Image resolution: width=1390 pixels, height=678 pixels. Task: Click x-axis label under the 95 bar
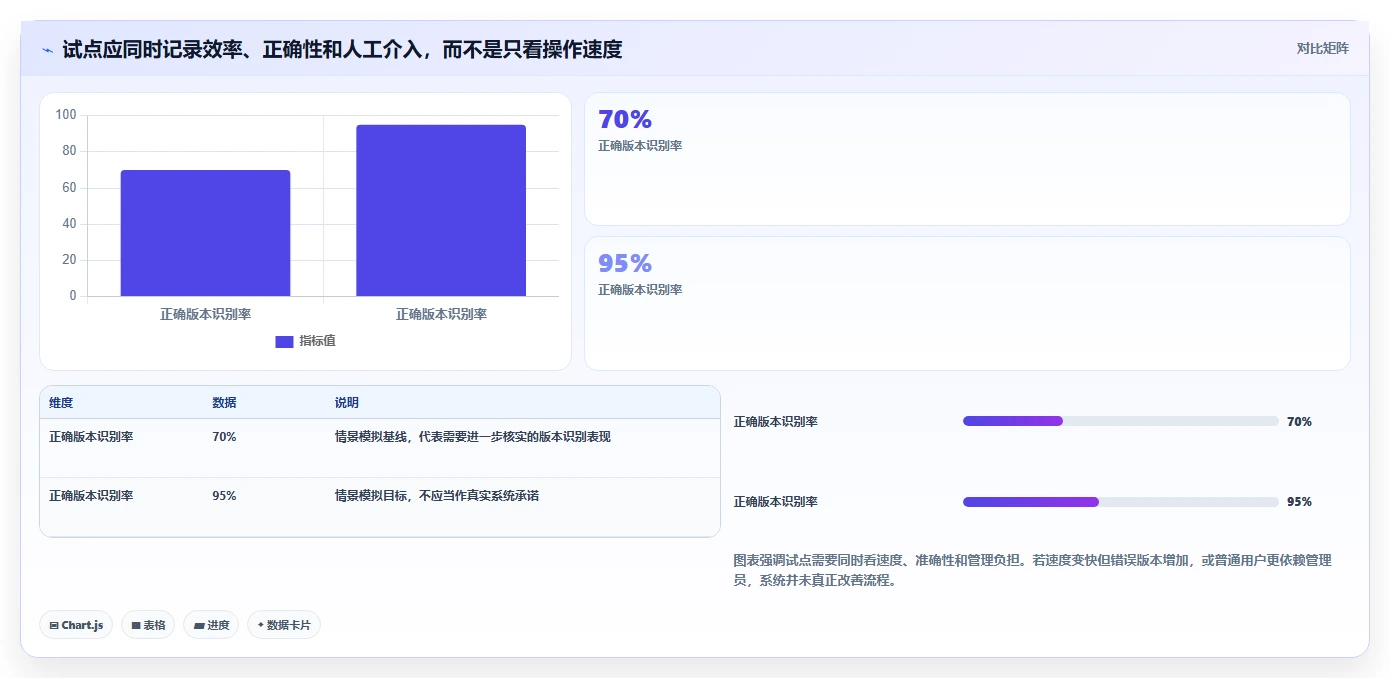point(441,314)
